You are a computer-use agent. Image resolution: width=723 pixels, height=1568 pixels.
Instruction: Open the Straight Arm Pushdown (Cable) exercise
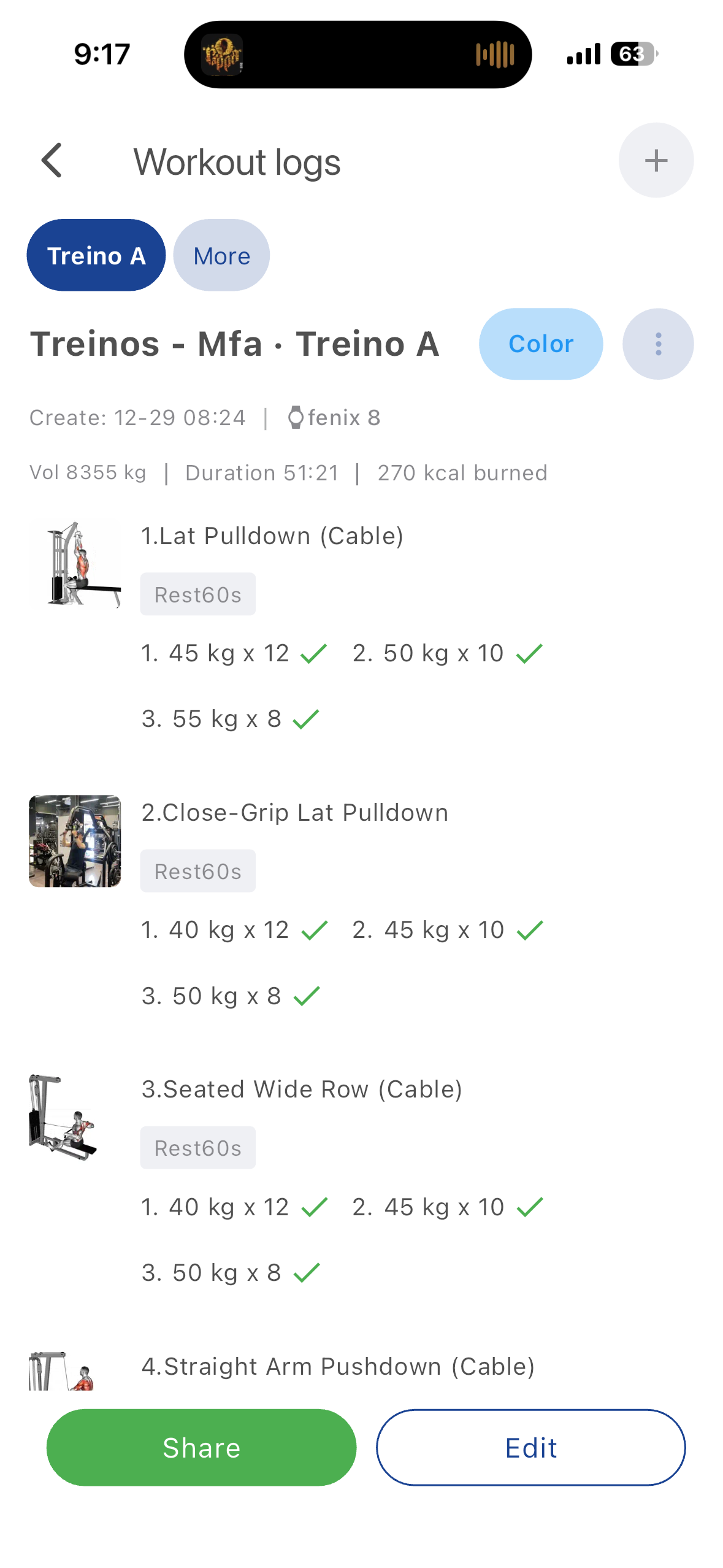point(338,1367)
